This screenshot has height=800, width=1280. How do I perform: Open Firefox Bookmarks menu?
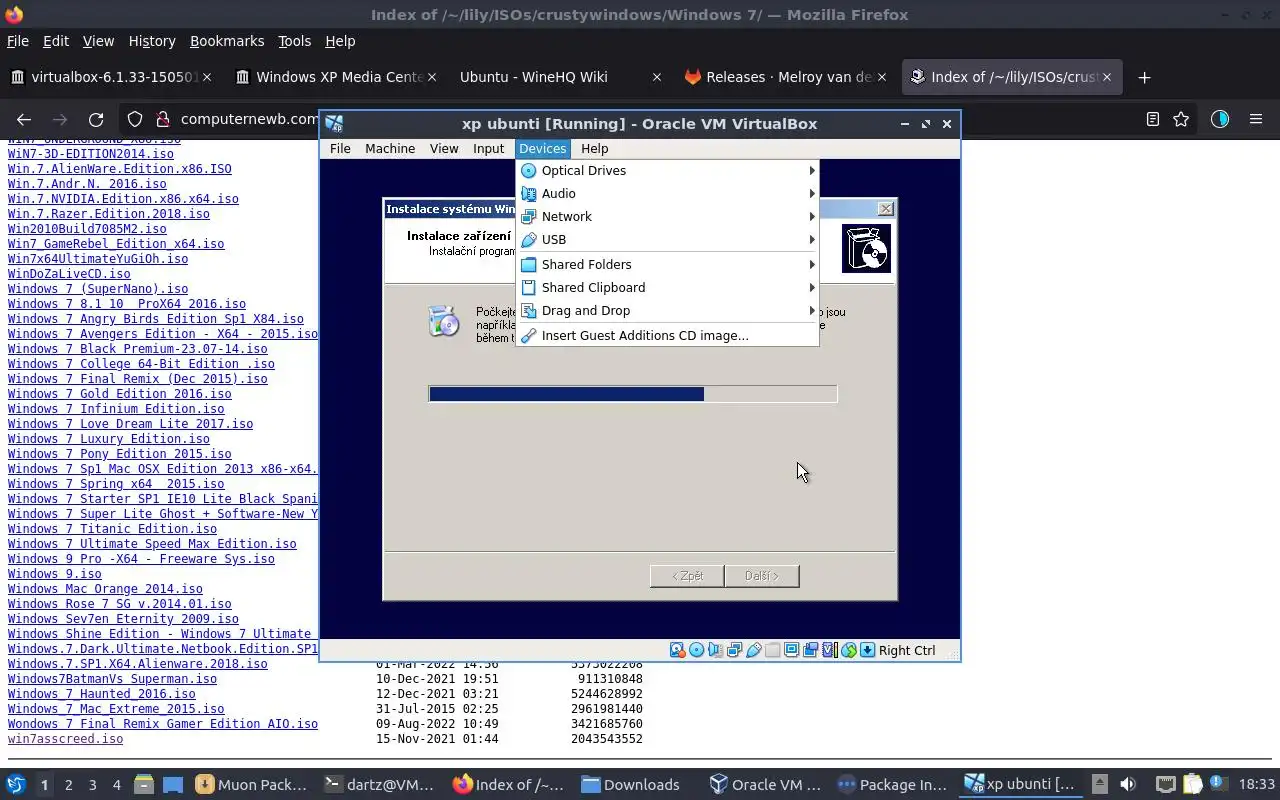(x=227, y=41)
